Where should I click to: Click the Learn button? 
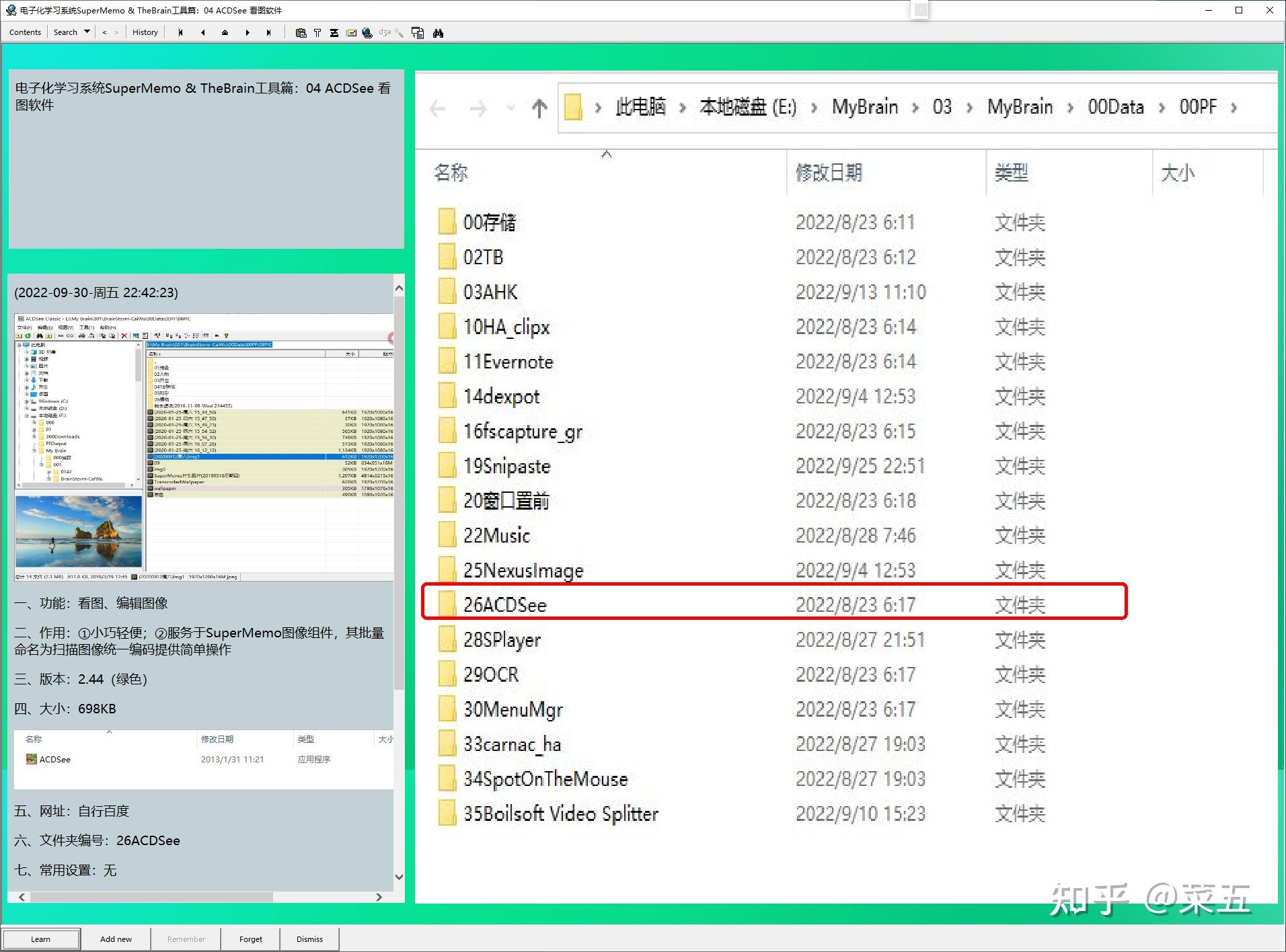tap(40, 939)
